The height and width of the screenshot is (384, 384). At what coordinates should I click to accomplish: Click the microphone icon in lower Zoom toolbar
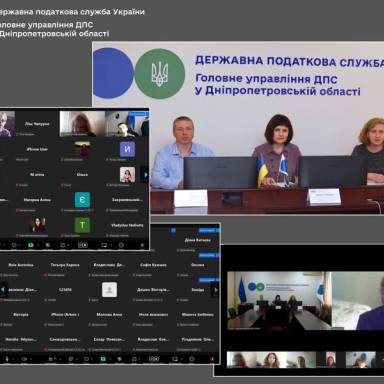coord(7,359)
